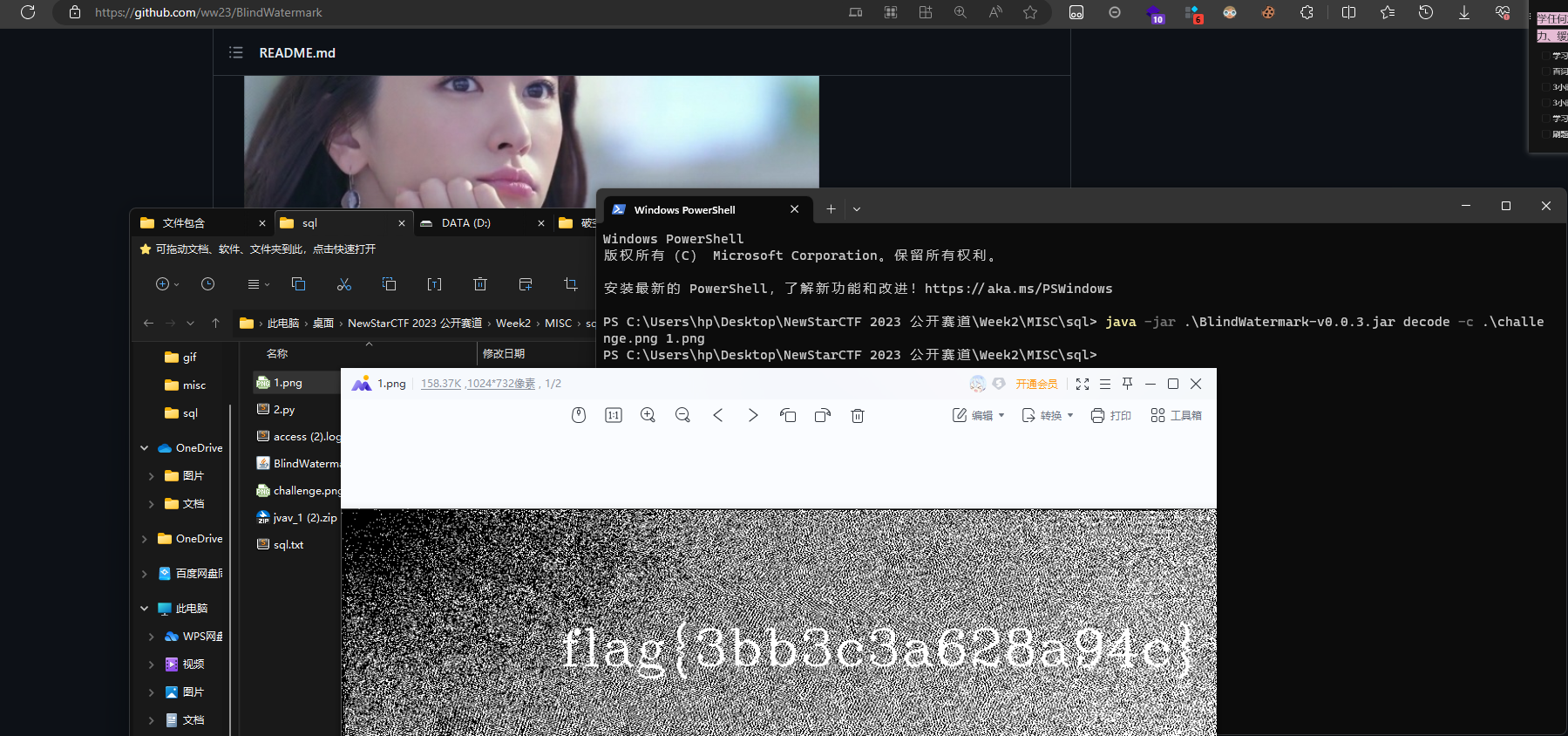Click the rename icon in file explorer toolbar
1568x736 pixels.
435,284
